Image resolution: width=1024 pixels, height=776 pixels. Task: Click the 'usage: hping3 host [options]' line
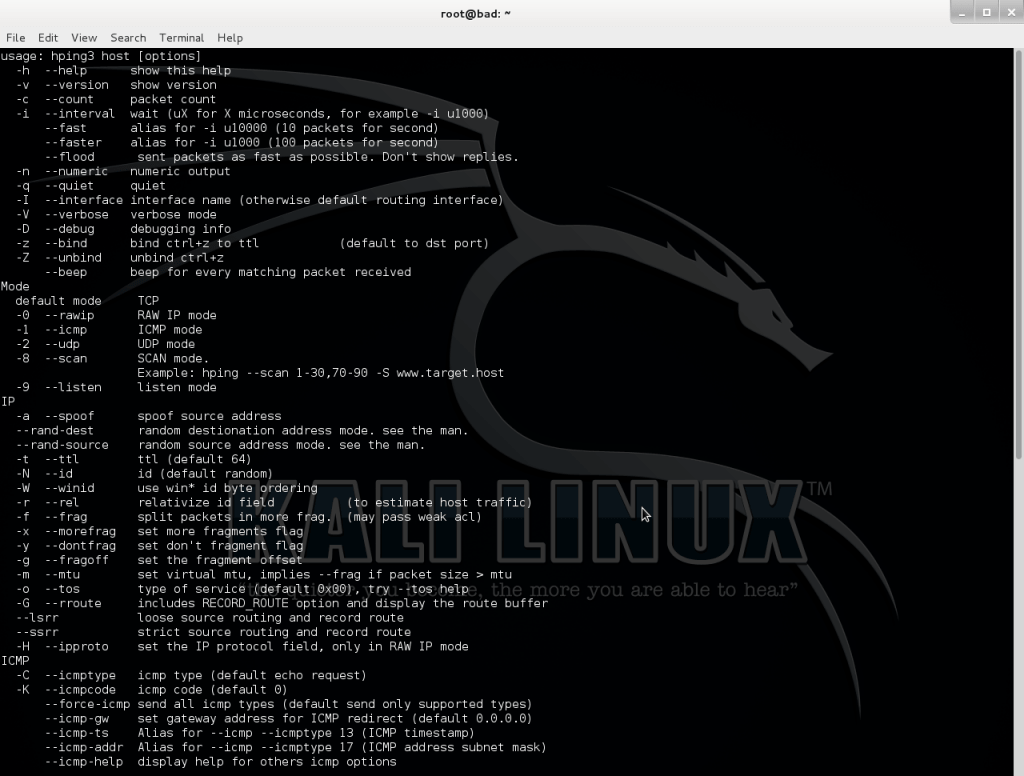(101, 56)
